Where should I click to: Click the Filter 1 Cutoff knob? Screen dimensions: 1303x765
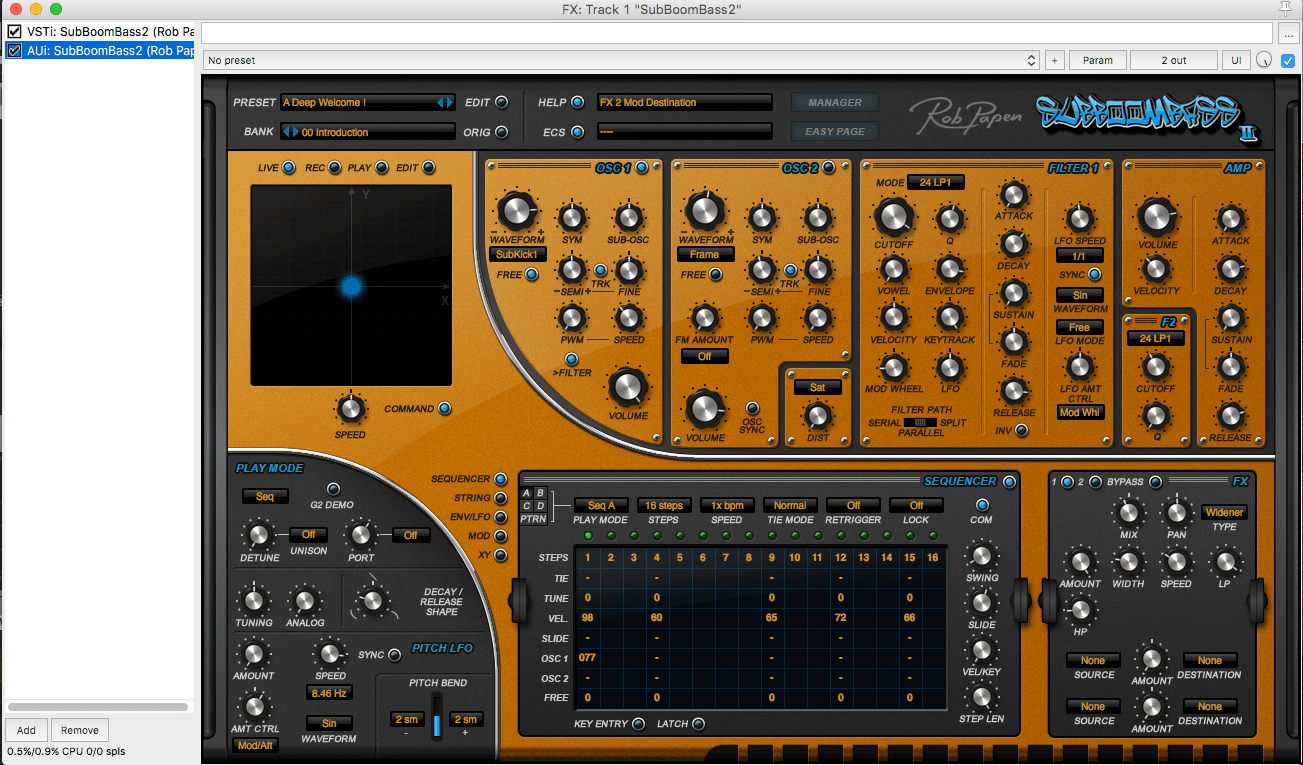point(893,216)
